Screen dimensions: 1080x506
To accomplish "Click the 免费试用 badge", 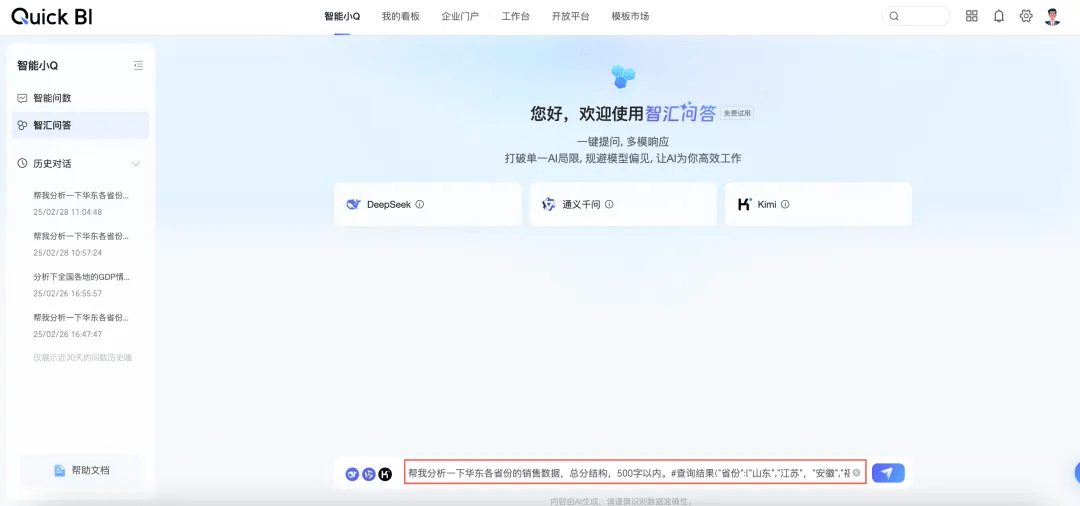I will click(737, 114).
